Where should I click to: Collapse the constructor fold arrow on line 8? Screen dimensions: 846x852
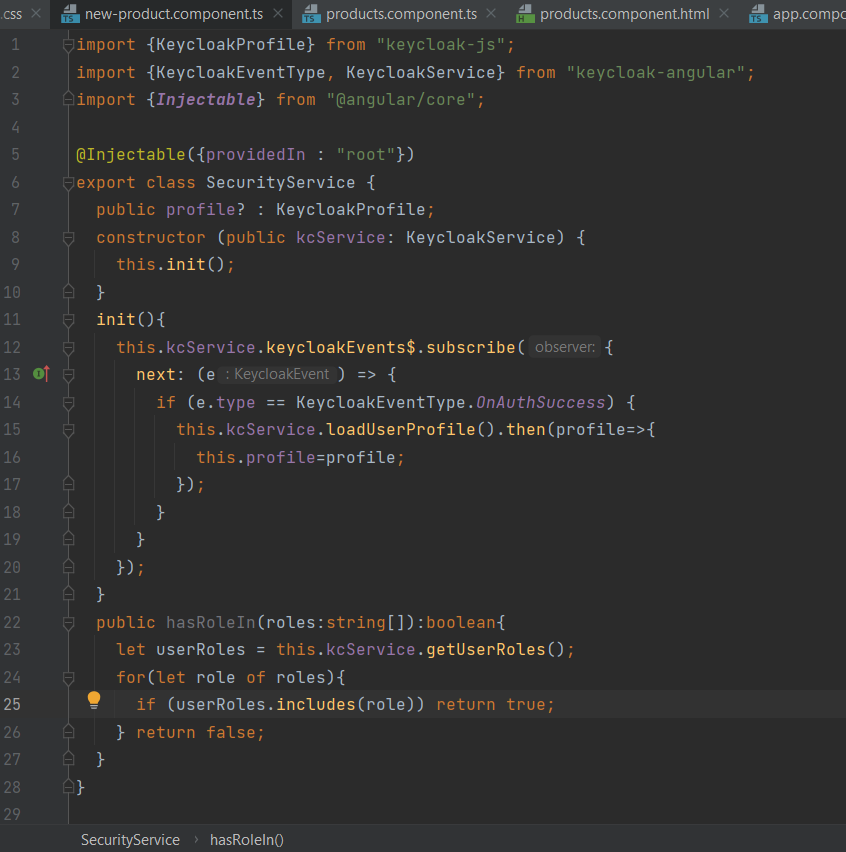point(68,236)
